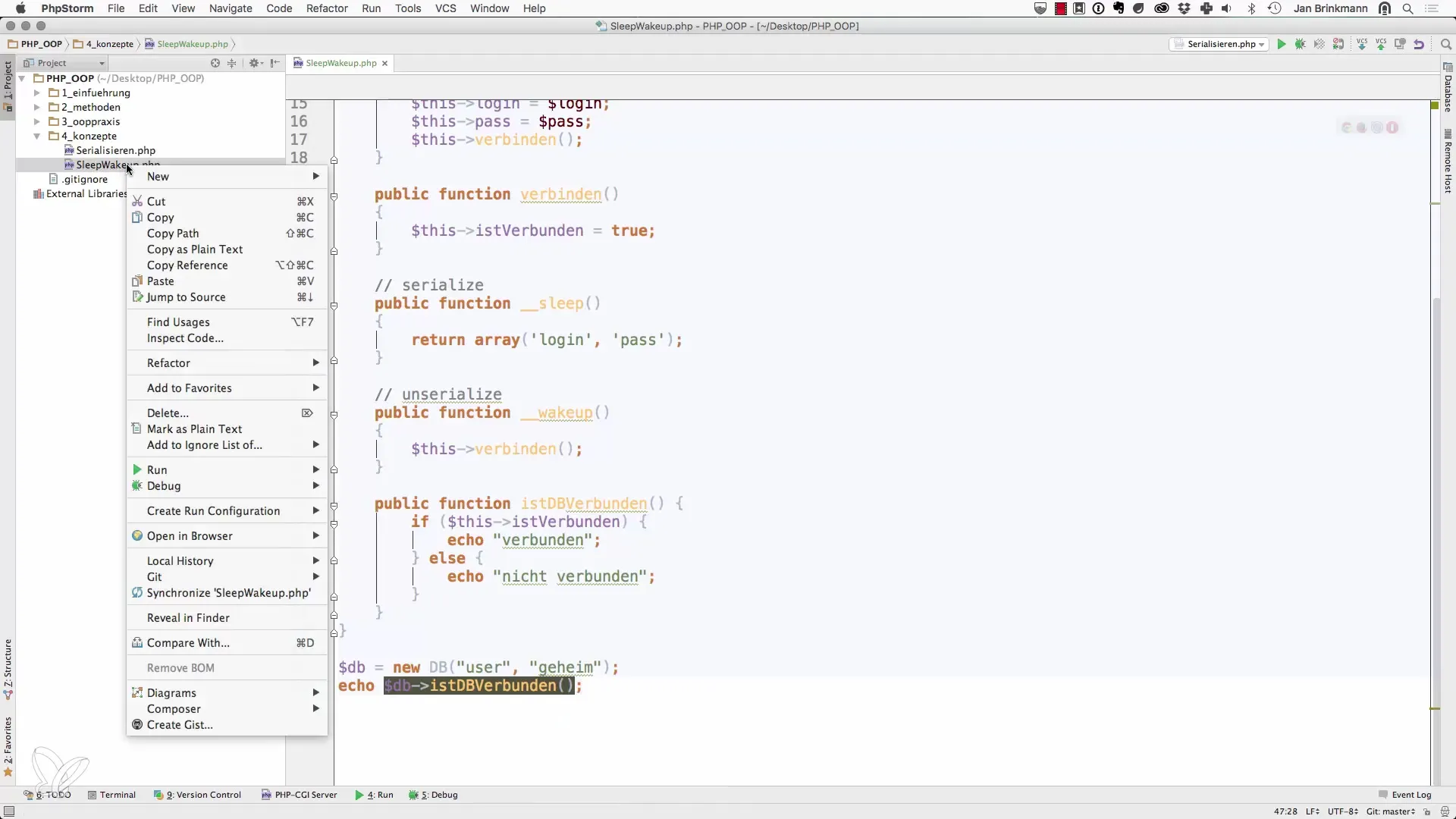
Task: Open macOS Spotlight search
Action: pos(1408,8)
